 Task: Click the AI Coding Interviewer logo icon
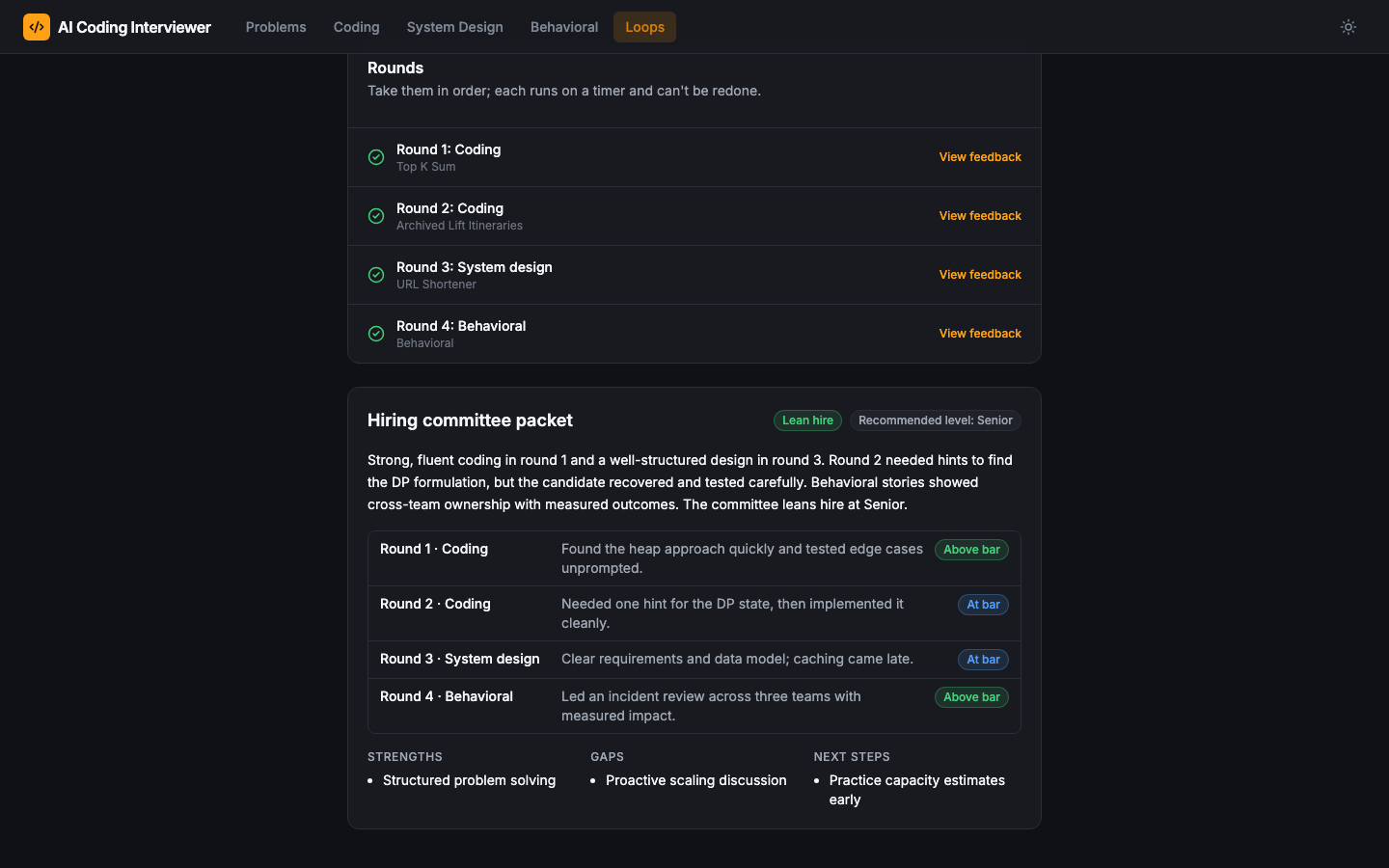tap(37, 27)
